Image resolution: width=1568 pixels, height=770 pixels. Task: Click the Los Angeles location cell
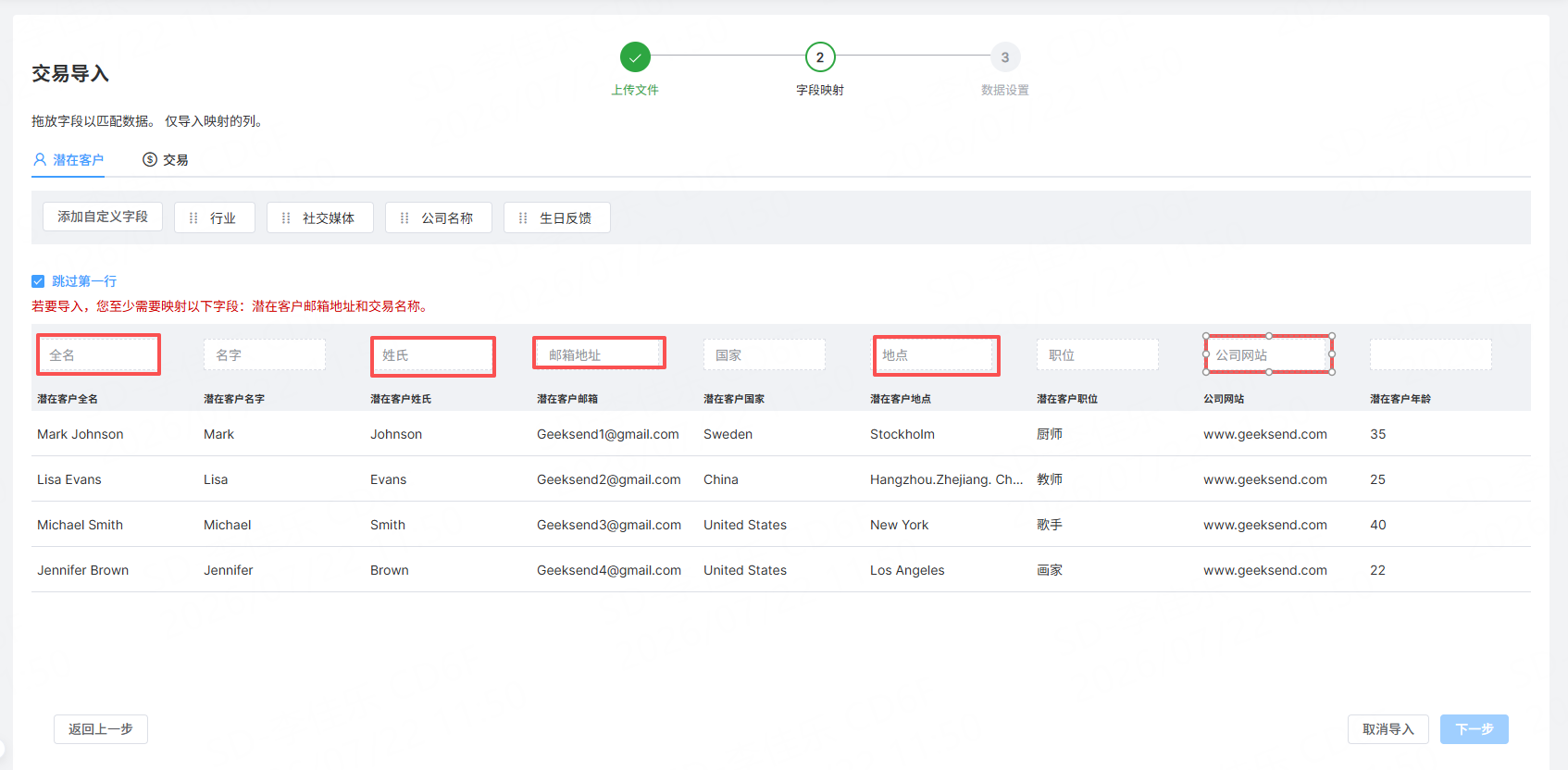[x=907, y=570]
